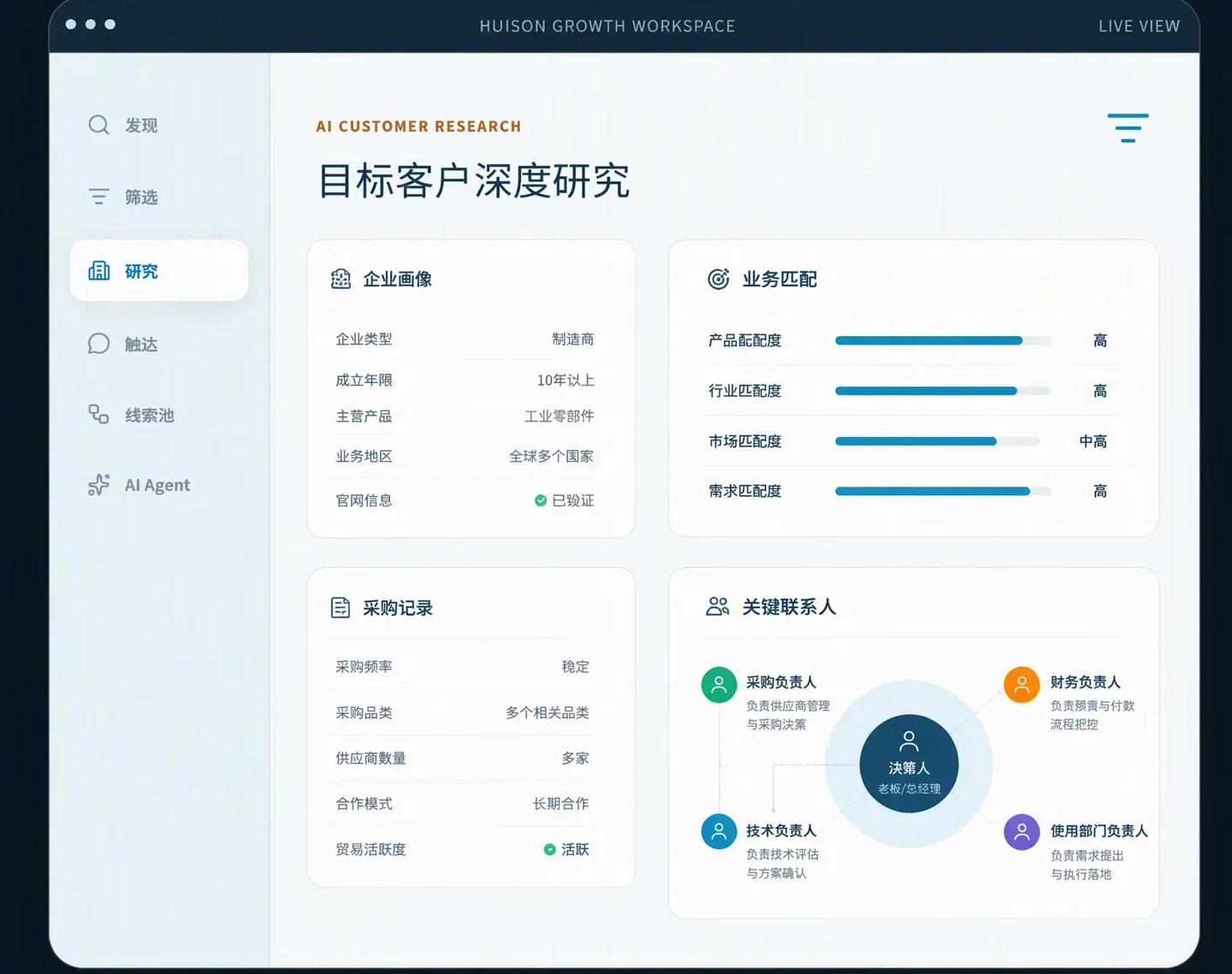Click the 稳定 value in 采购频率 row
Image resolution: width=1232 pixels, height=974 pixels.
576,666
